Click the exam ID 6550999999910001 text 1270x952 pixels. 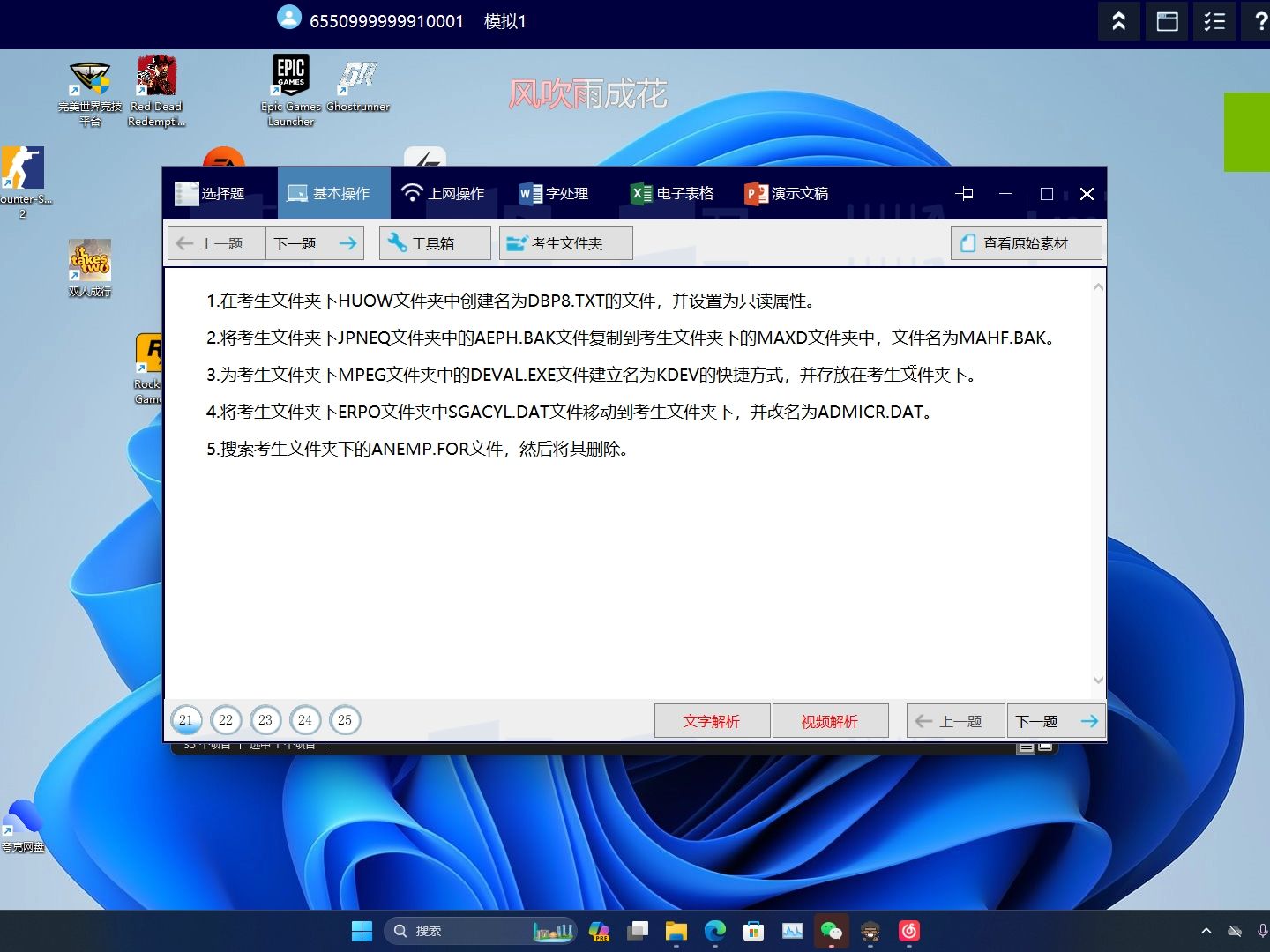pos(386,21)
